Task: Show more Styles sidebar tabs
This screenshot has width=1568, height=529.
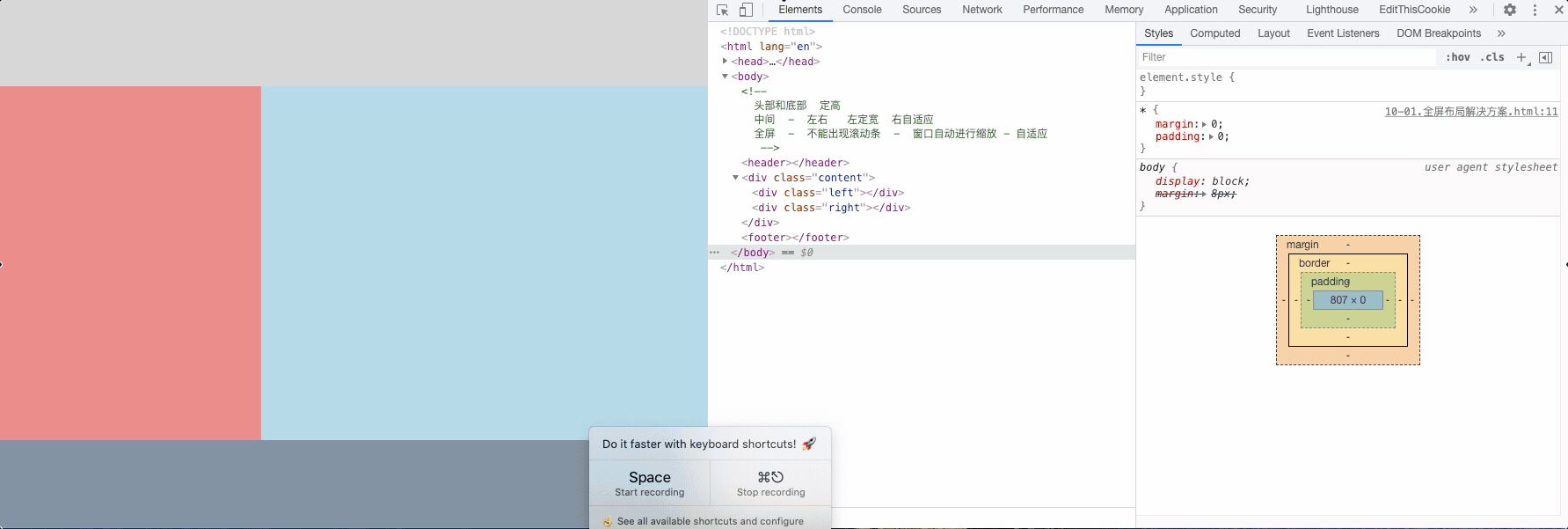Action: pyautogui.click(x=1501, y=33)
